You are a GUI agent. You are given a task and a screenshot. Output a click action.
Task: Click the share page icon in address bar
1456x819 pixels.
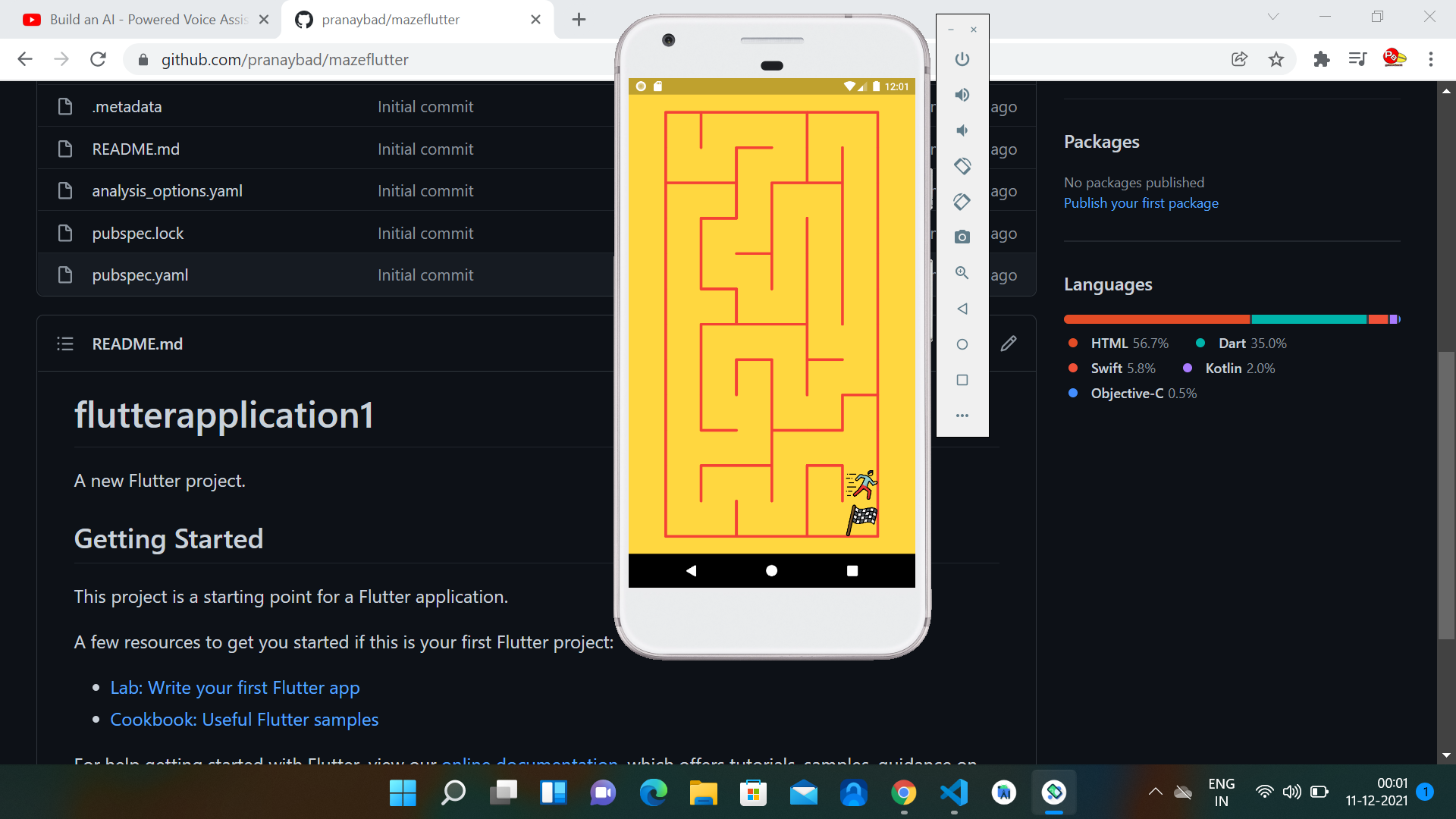(x=1239, y=59)
